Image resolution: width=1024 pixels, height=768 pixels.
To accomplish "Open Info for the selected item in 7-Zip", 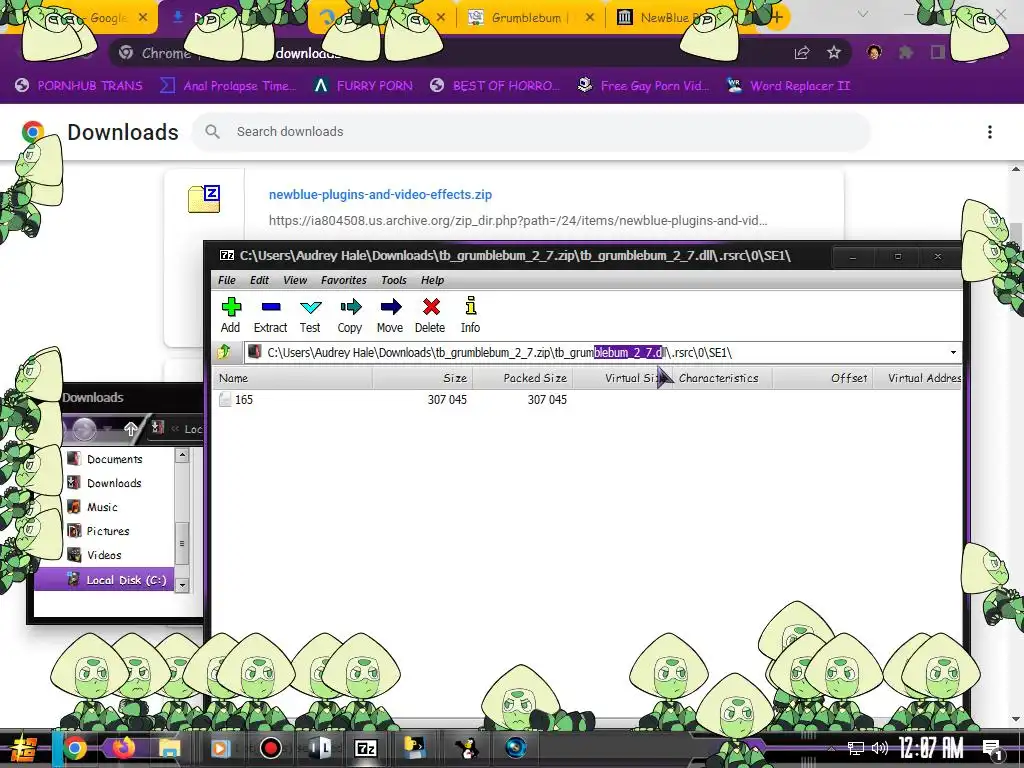I will tap(470, 315).
